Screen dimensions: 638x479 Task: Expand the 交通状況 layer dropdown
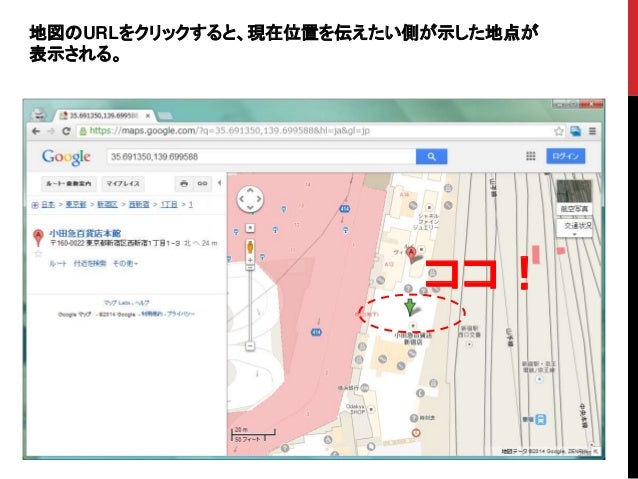coord(575,229)
